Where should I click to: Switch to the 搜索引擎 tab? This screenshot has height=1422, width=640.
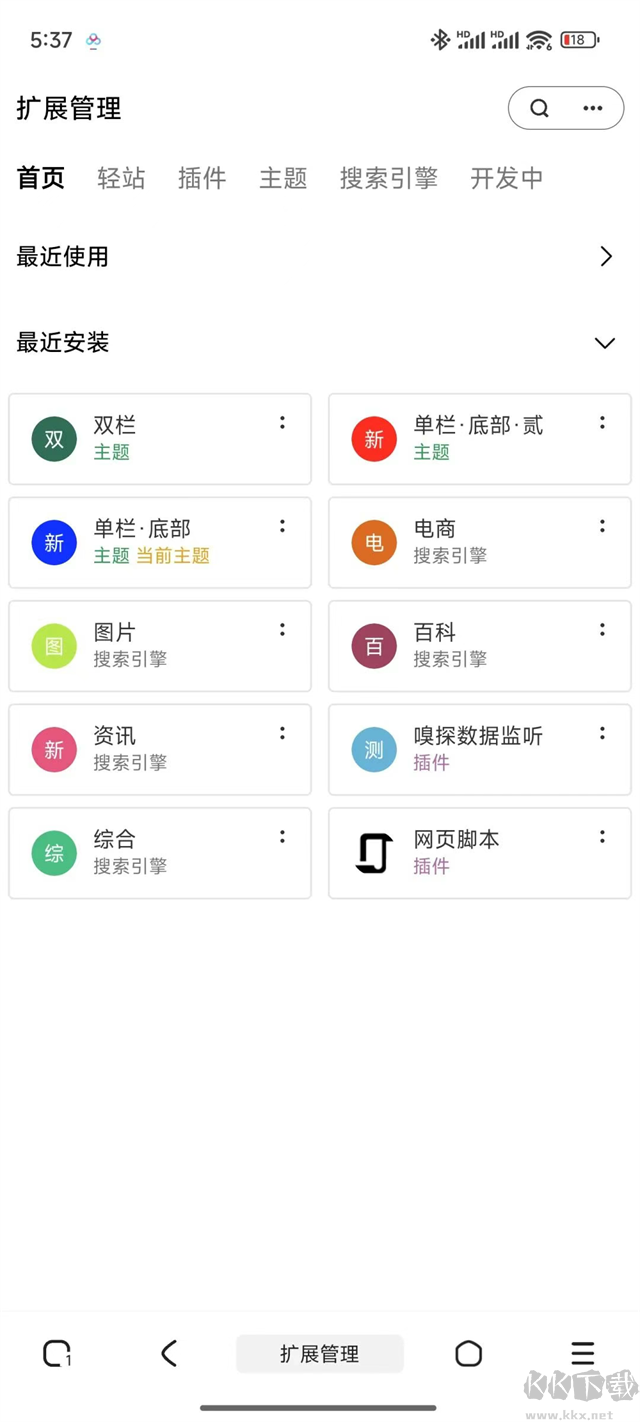click(388, 178)
